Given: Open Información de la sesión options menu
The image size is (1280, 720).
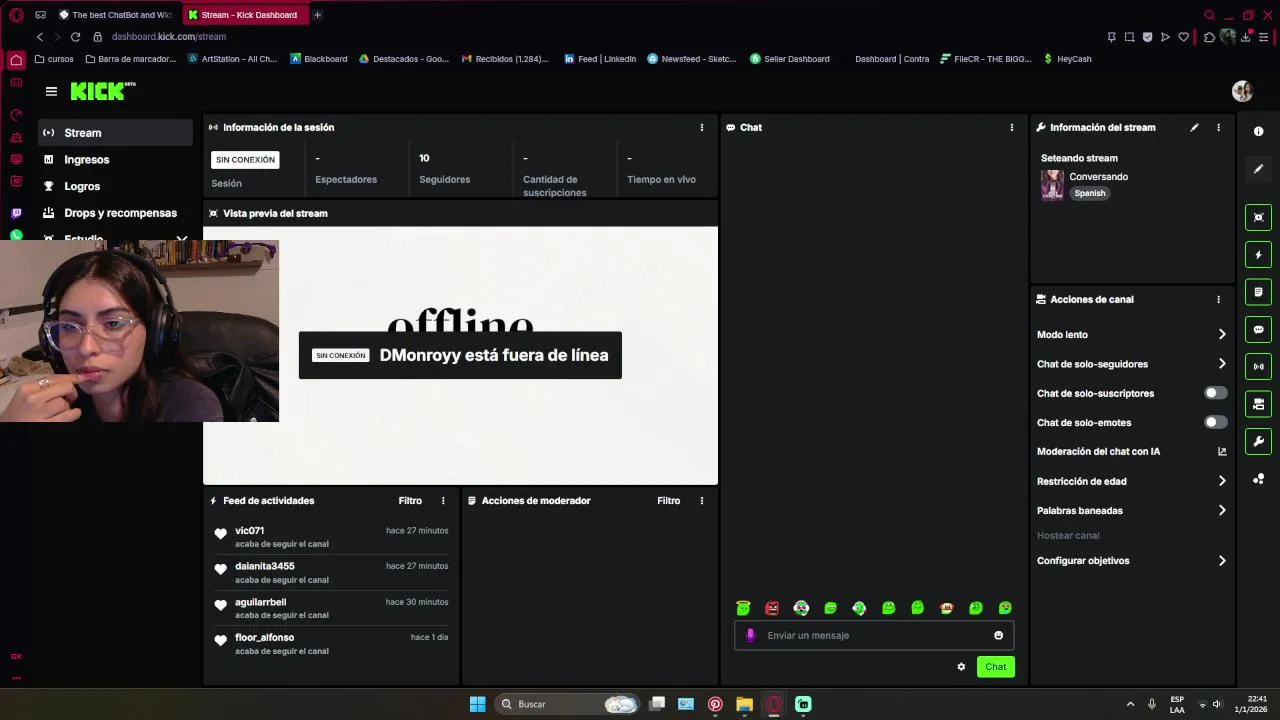Looking at the screenshot, I should tap(701, 127).
